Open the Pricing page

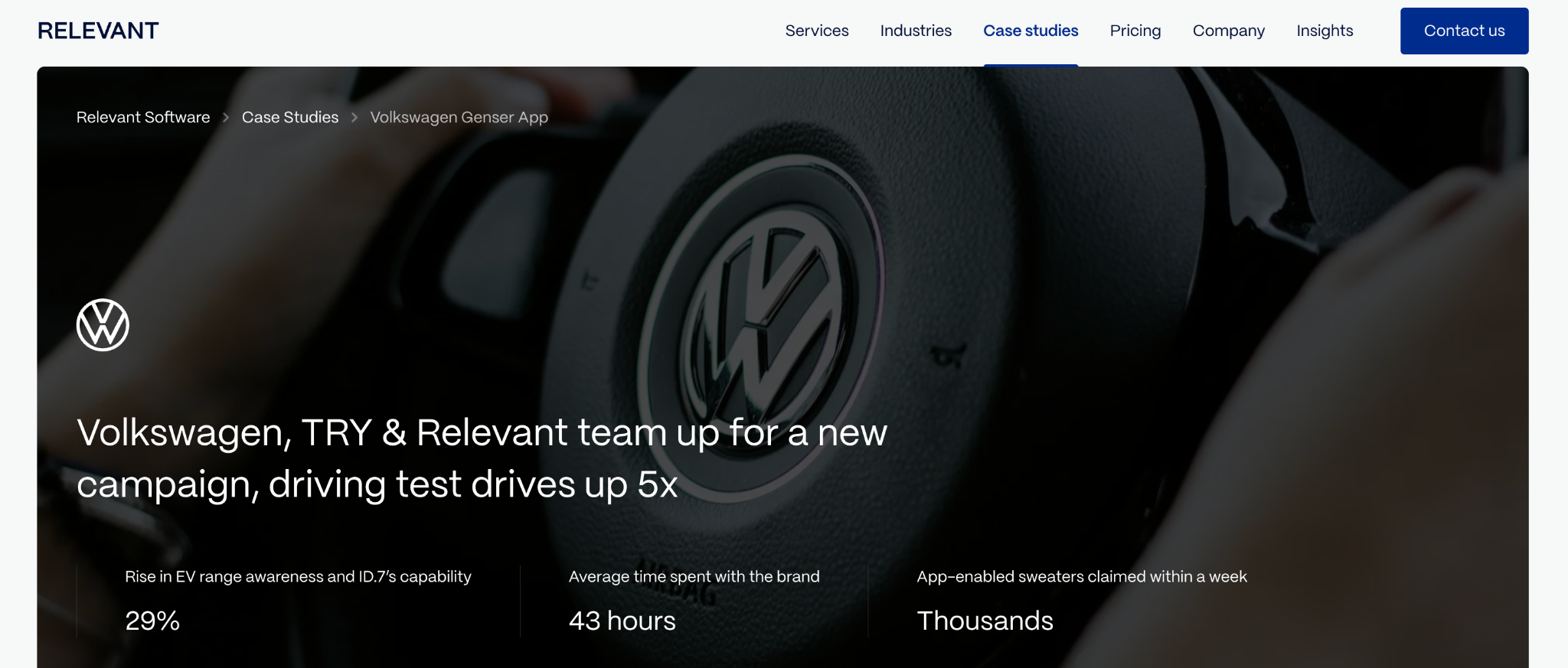pos(1135,31)
